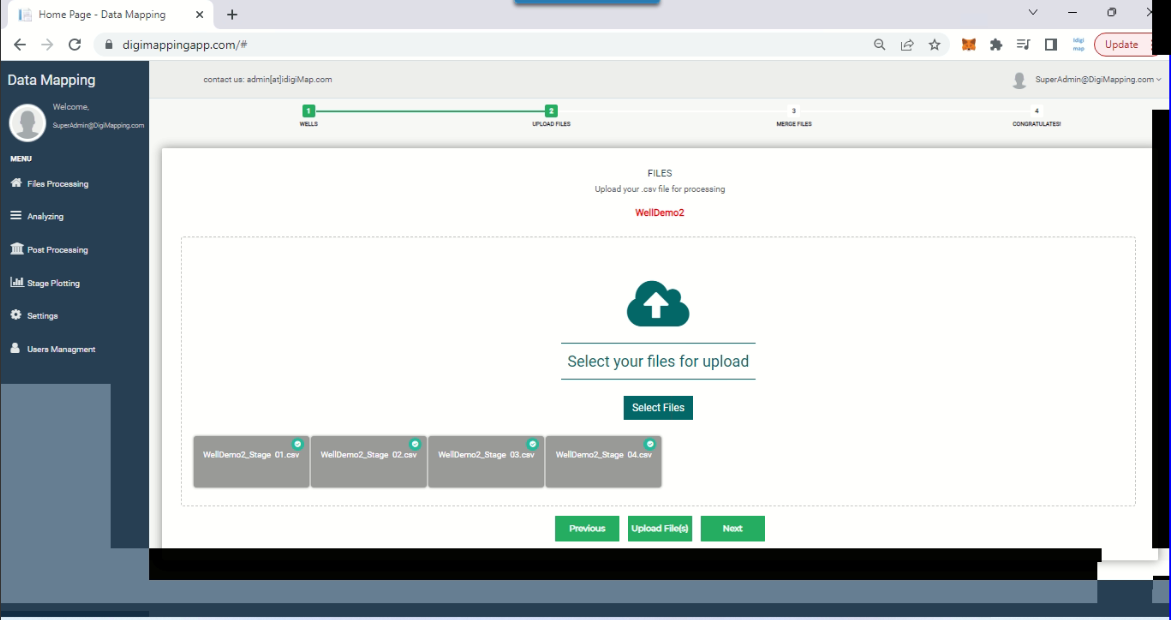Click checkmark on WellDemo2_Stage 04.csv
1171x620 pixels.
(650, 444)
